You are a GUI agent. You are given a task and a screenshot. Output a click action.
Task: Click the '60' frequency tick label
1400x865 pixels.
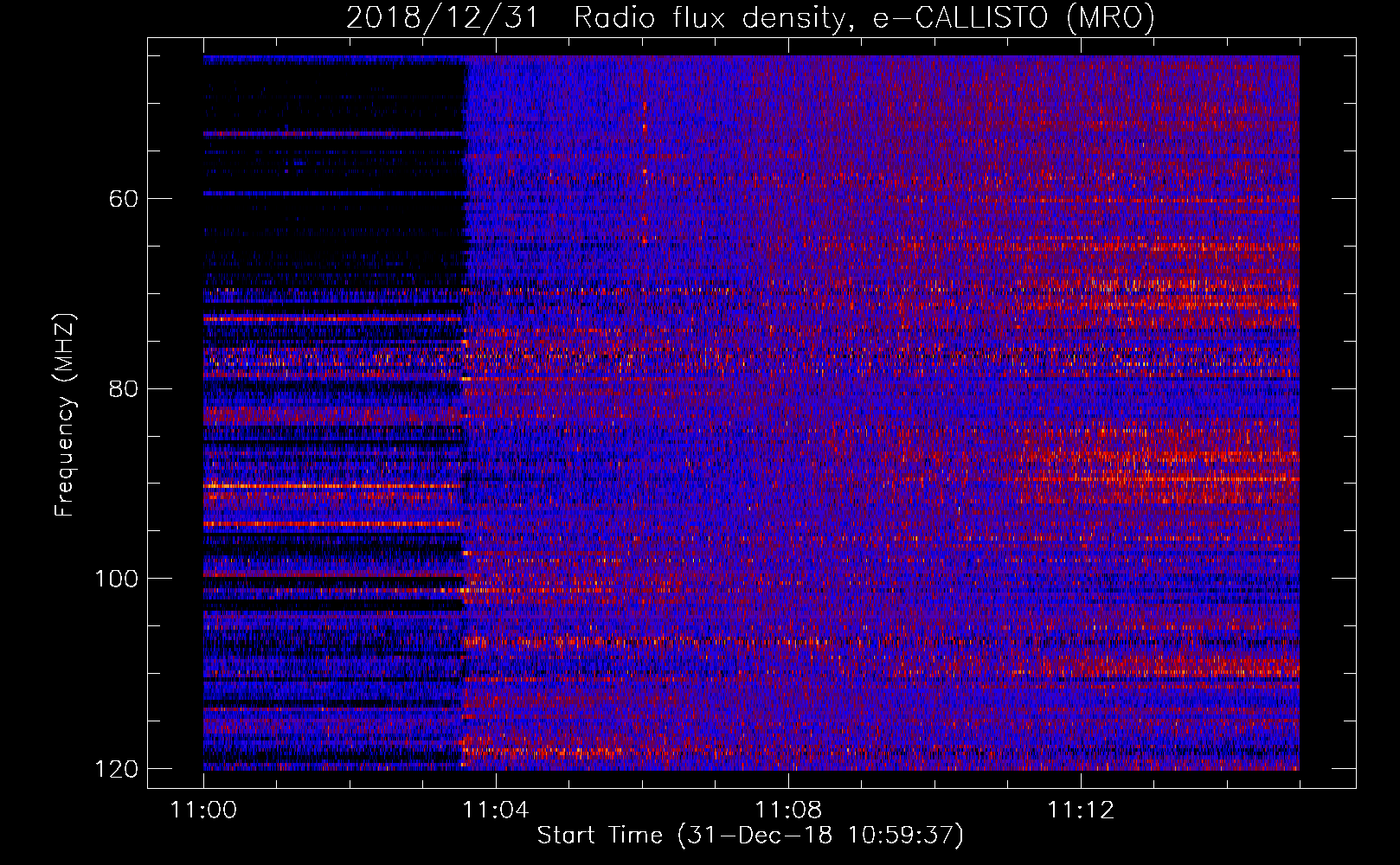pyautogui.click(x=124, y=199)
